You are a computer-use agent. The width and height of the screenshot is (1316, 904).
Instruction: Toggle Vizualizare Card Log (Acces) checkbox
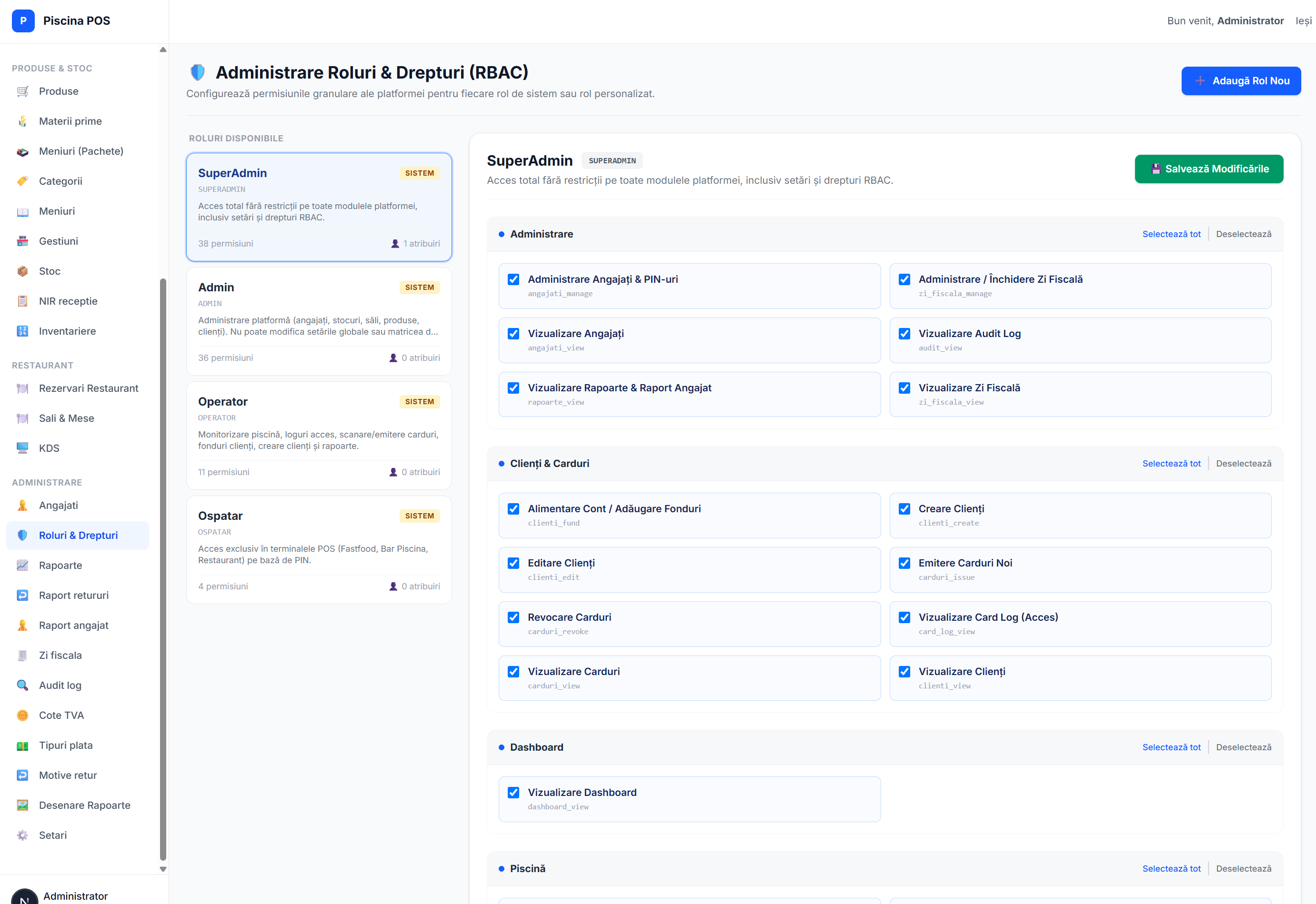tap(904, 618)
